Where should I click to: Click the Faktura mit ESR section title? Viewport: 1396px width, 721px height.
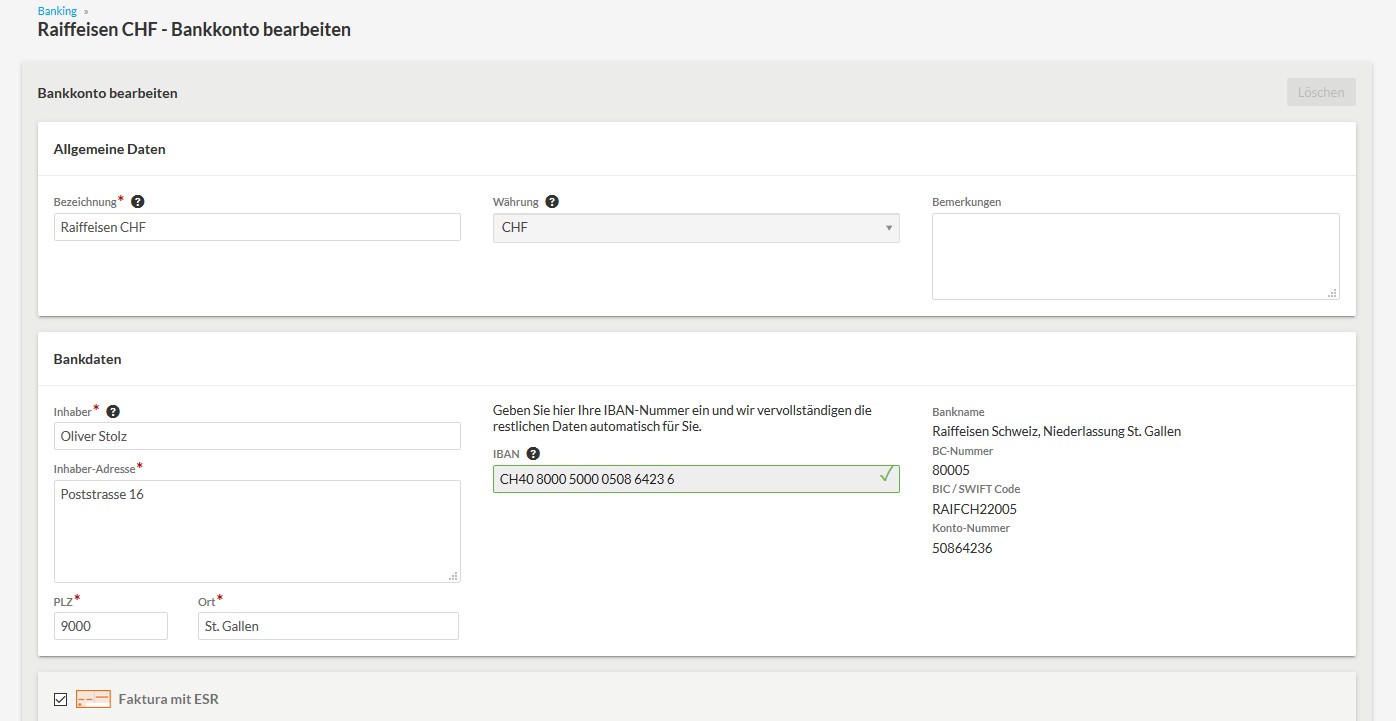click(x=168, y=699)
